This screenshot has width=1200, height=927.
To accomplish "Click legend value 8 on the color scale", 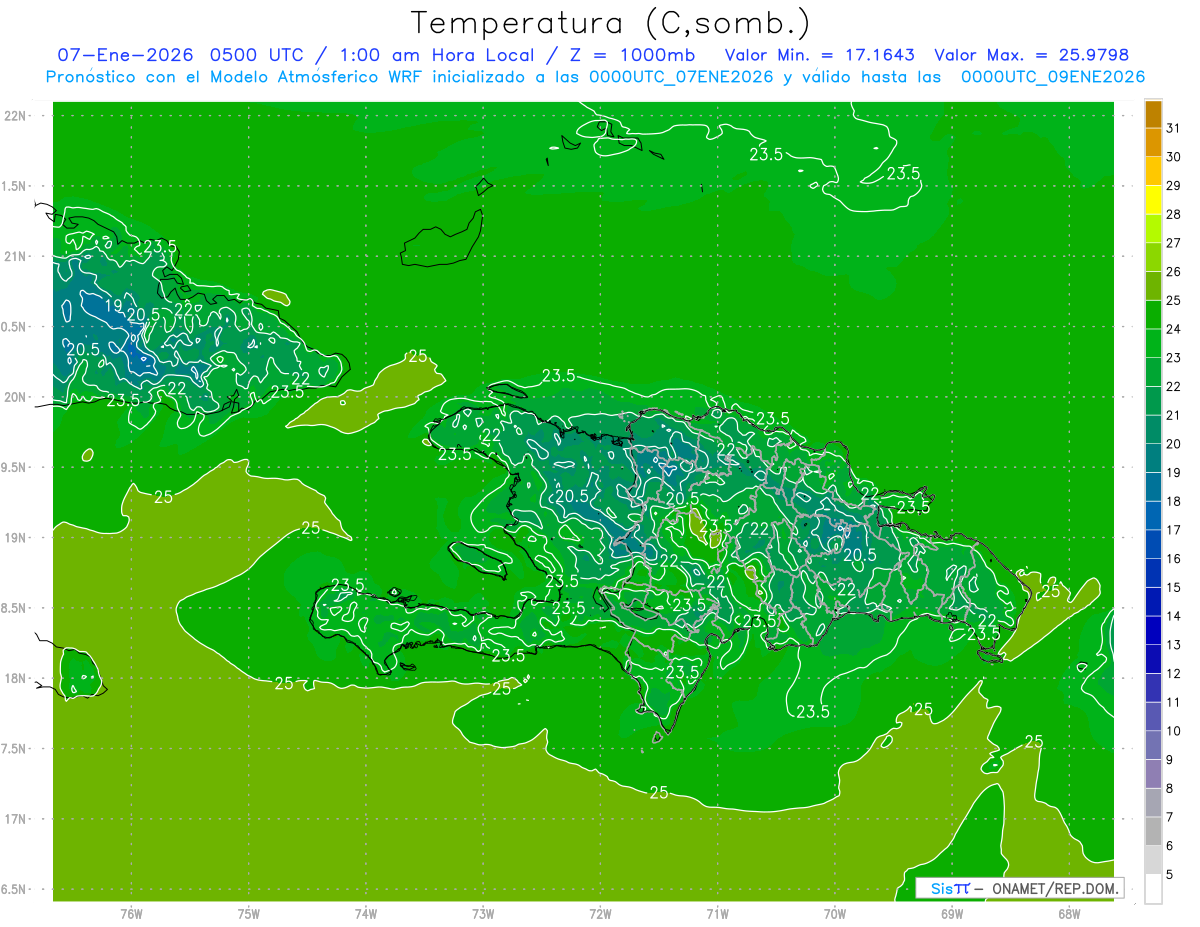I will [x=1169, y=788].
